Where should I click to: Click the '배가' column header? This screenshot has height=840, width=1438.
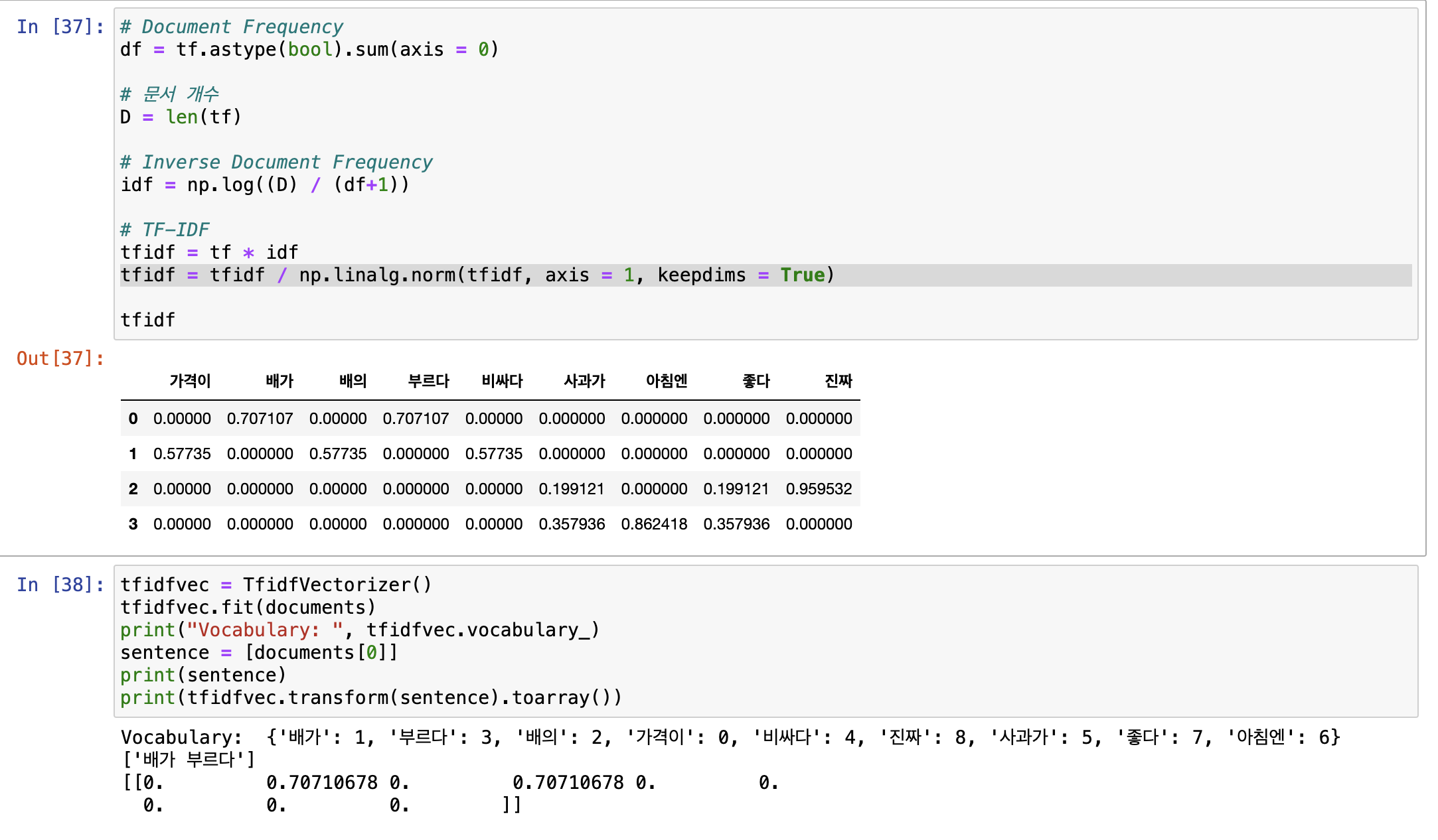(x=280, y=381)
